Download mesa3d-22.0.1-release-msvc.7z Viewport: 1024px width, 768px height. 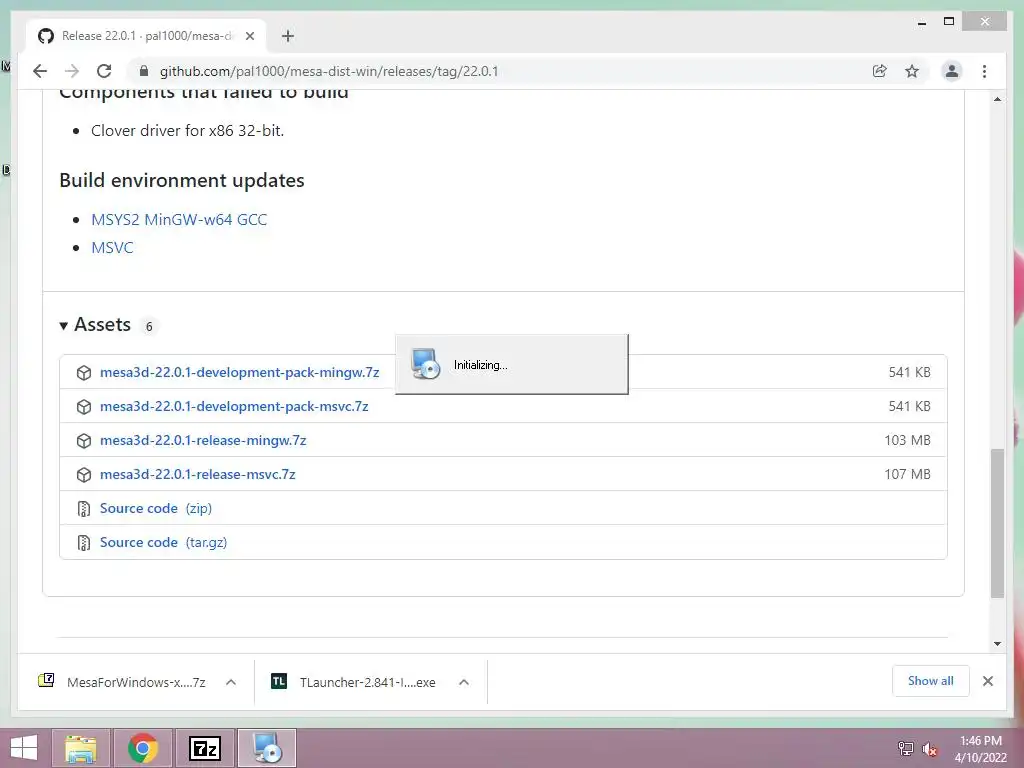[x=197, y=474]
